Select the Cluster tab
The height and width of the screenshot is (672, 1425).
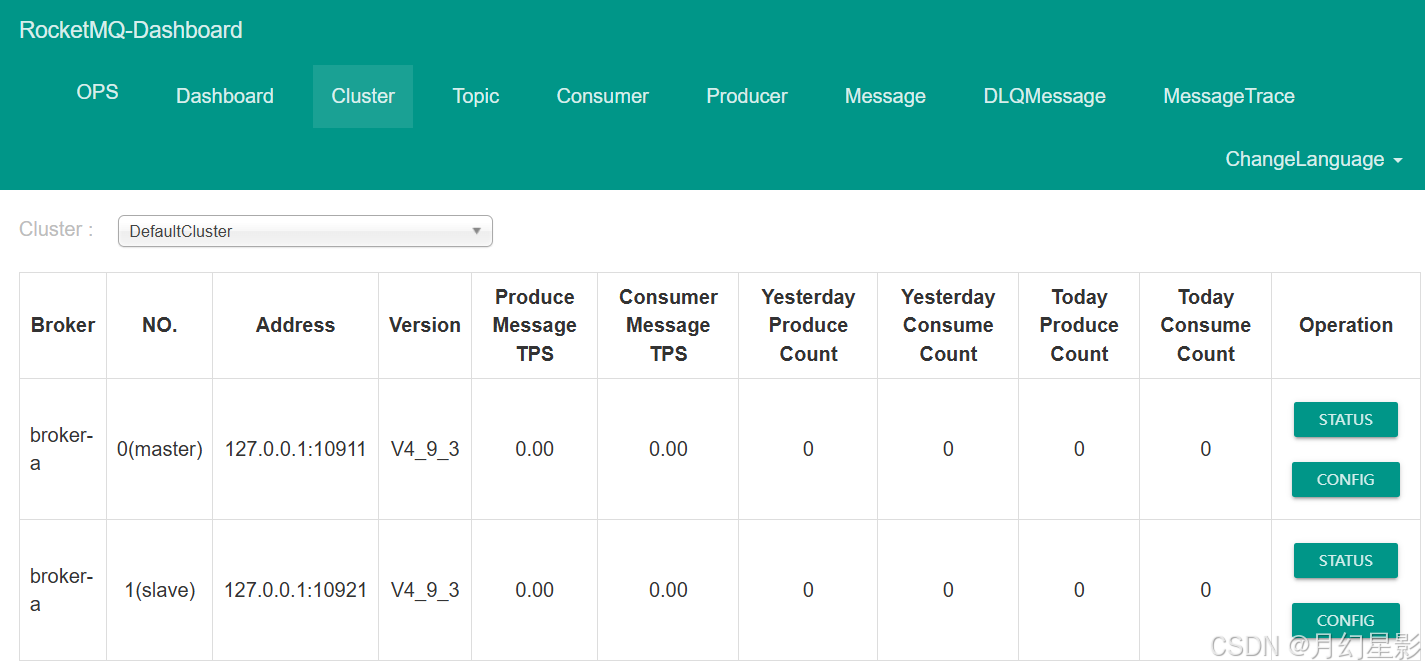363,96
